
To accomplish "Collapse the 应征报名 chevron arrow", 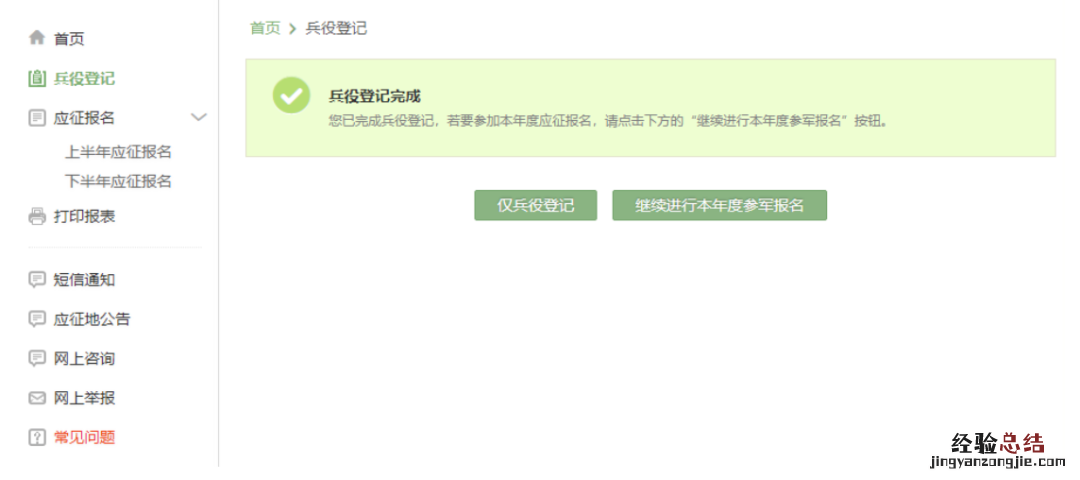I will [x=198, y=117].
